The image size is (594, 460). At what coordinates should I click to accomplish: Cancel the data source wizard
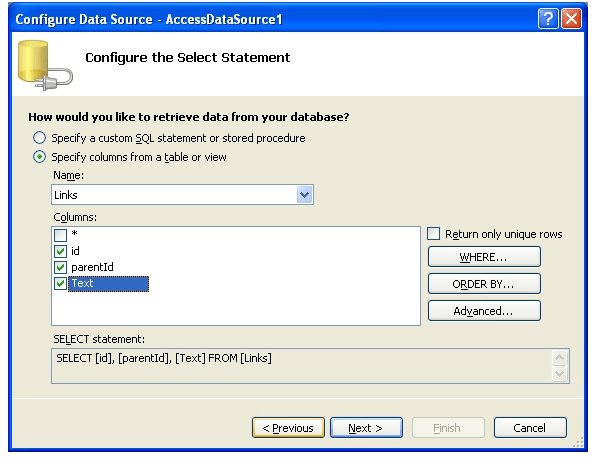tap(530, 428)
